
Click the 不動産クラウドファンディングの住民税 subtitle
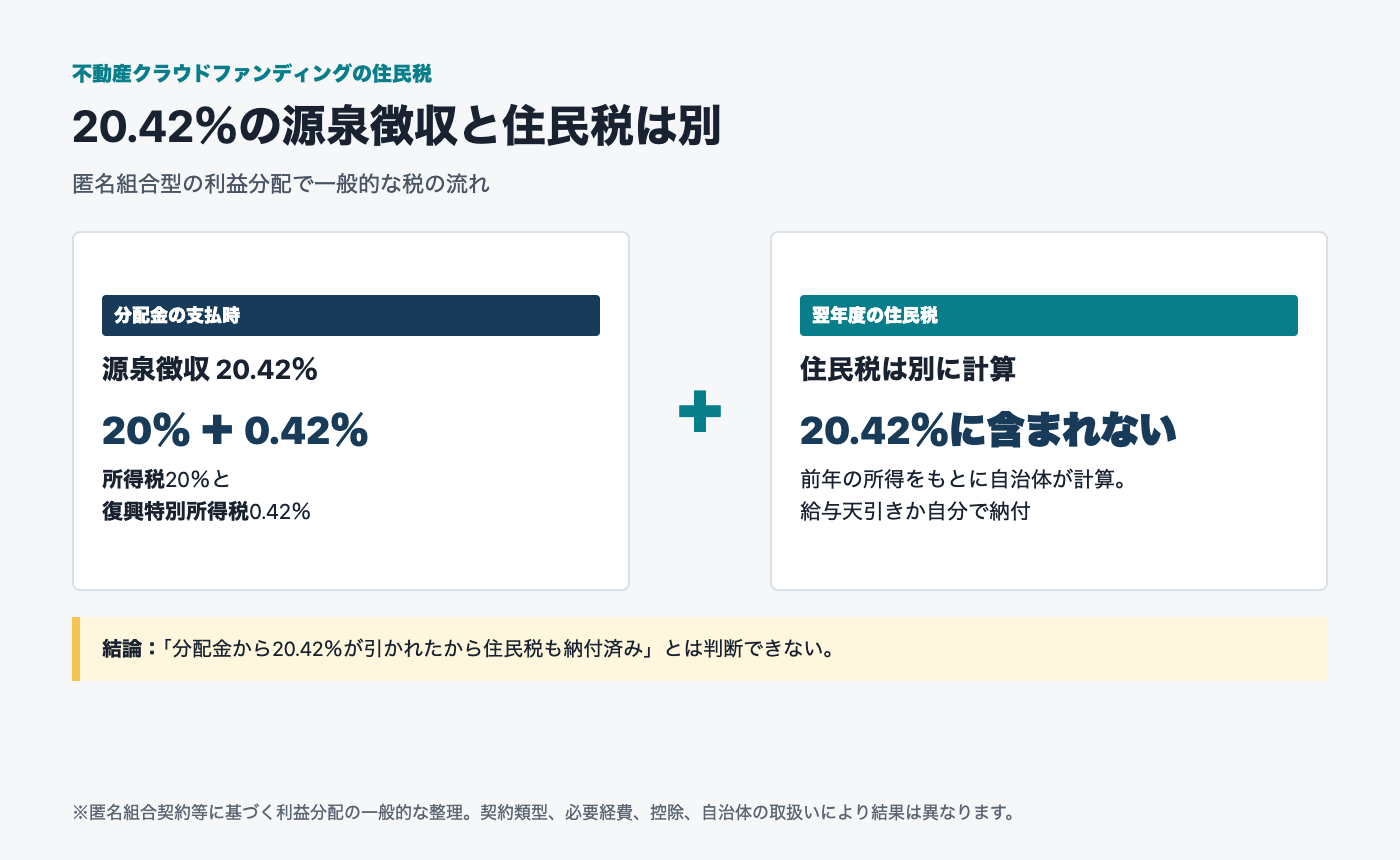coord(252,73)
